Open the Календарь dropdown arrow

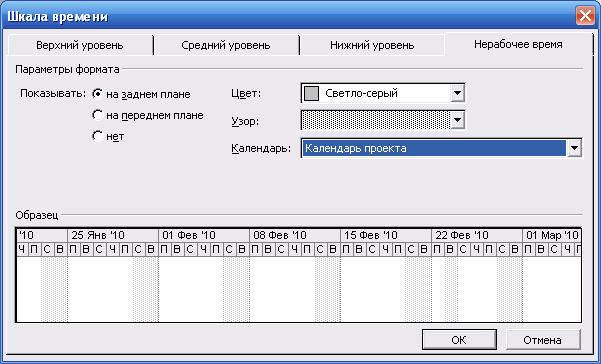pyautogui.click(x=574, y=148)
